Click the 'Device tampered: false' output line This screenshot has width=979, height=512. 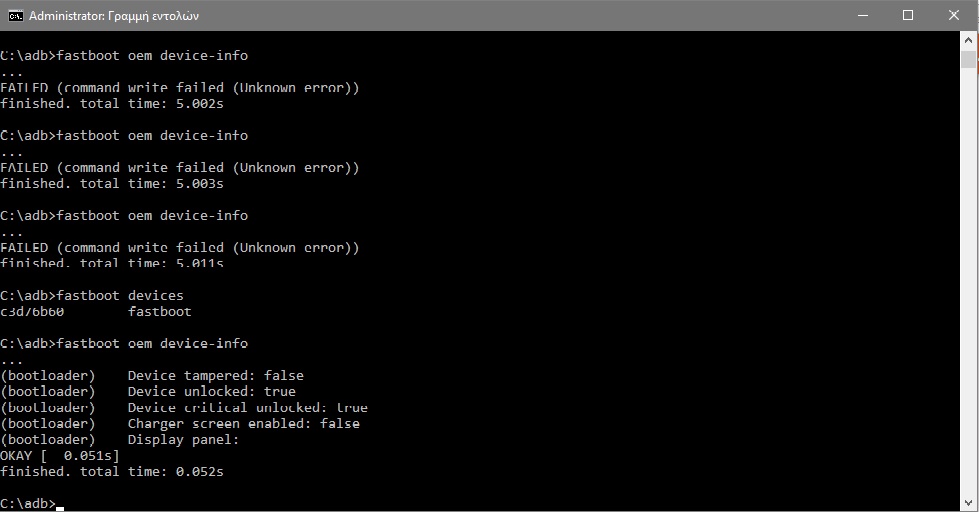(x=215, y=376)
